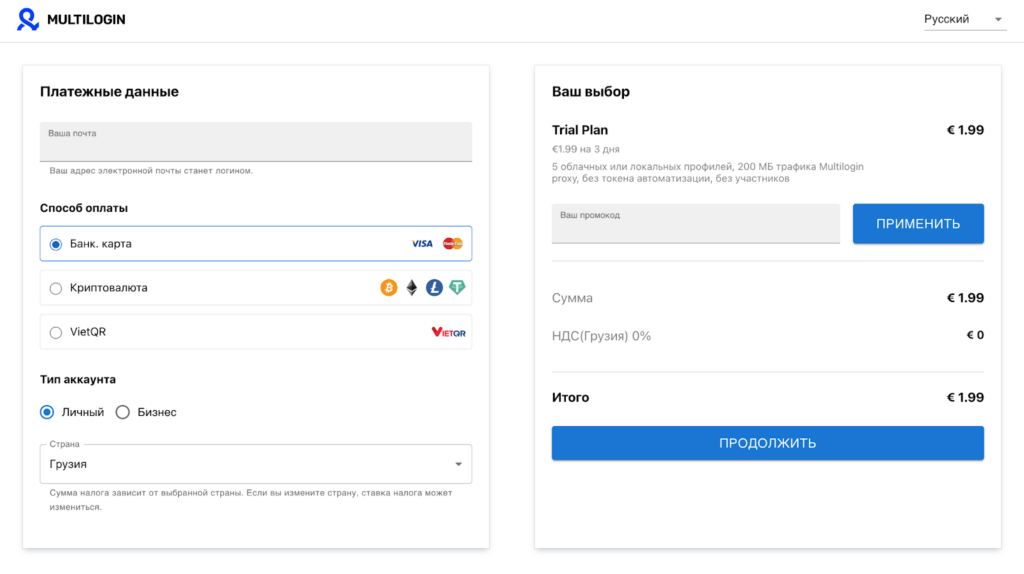Select the Криптовалюта payment option

pyautogui.click(x=256, y=288)
